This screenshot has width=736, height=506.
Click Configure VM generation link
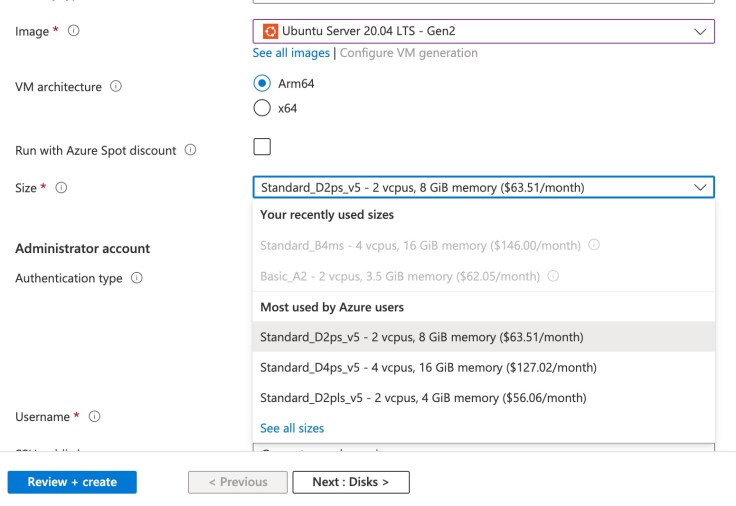(408, 53)
